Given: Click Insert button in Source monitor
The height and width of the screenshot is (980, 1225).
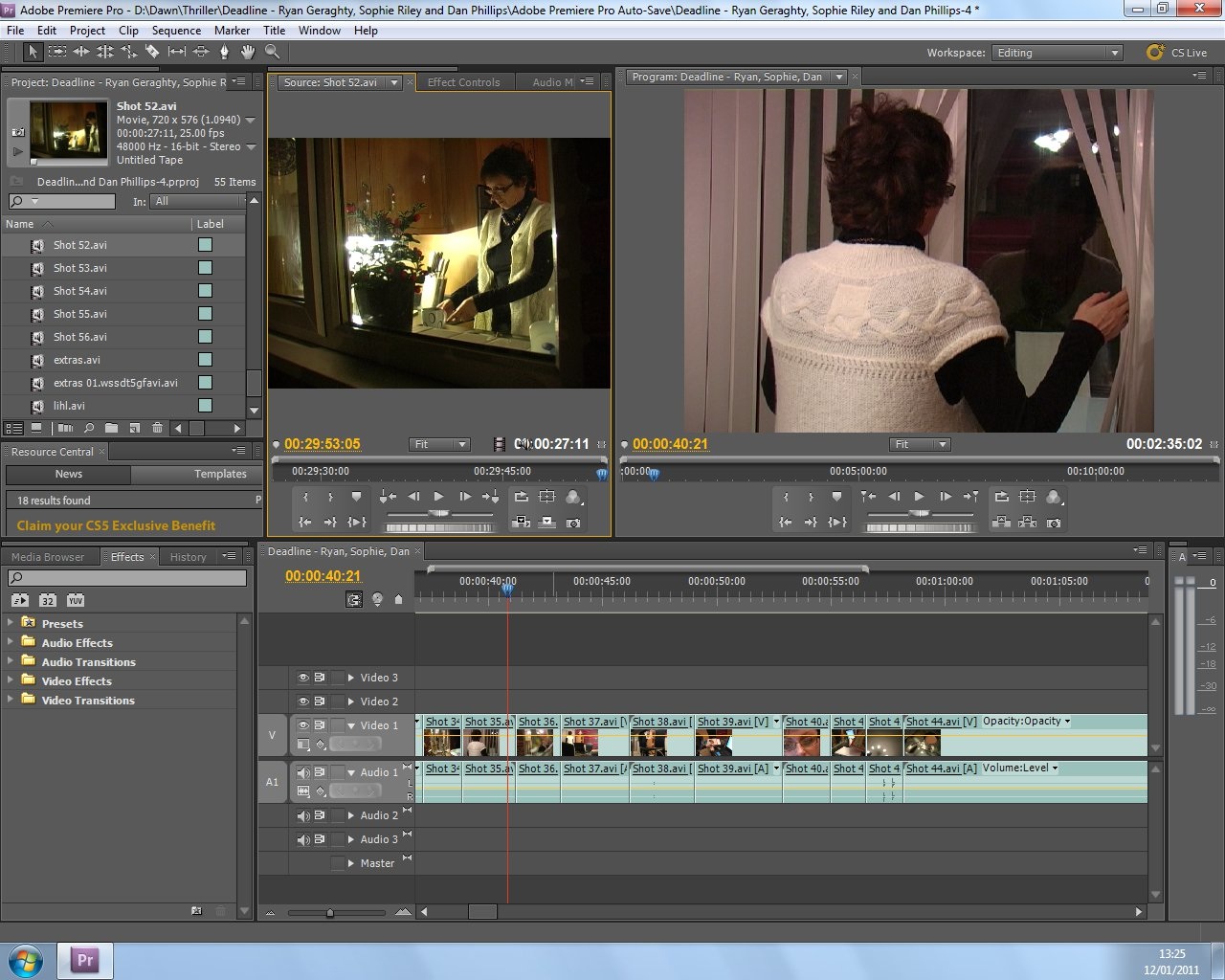Looking at the screenshot, I should [x=522, y=523].
